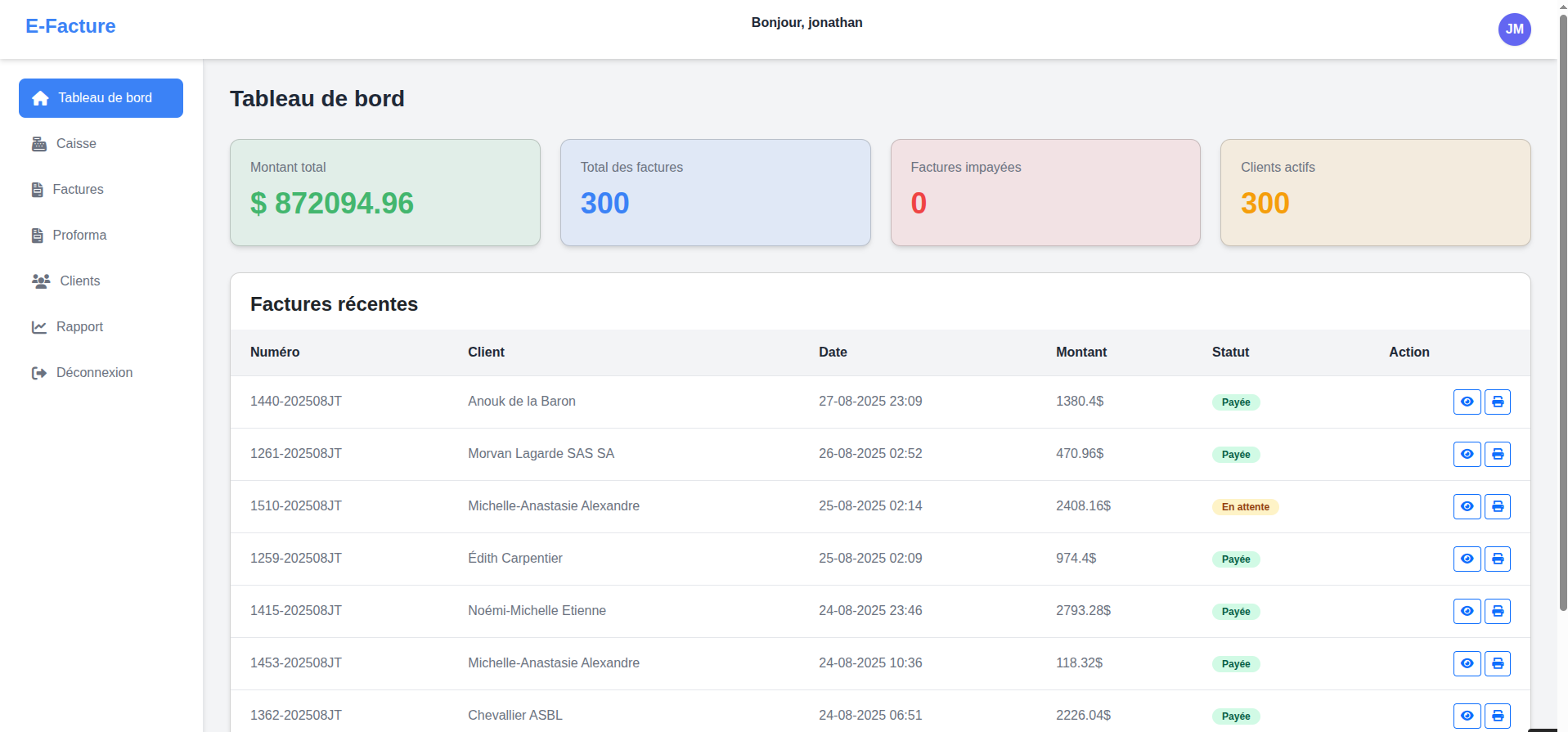This screenshot has width=1568, height=732.
Task: Click the page vertical scrollbar
Action: [x=1562, y=311]
